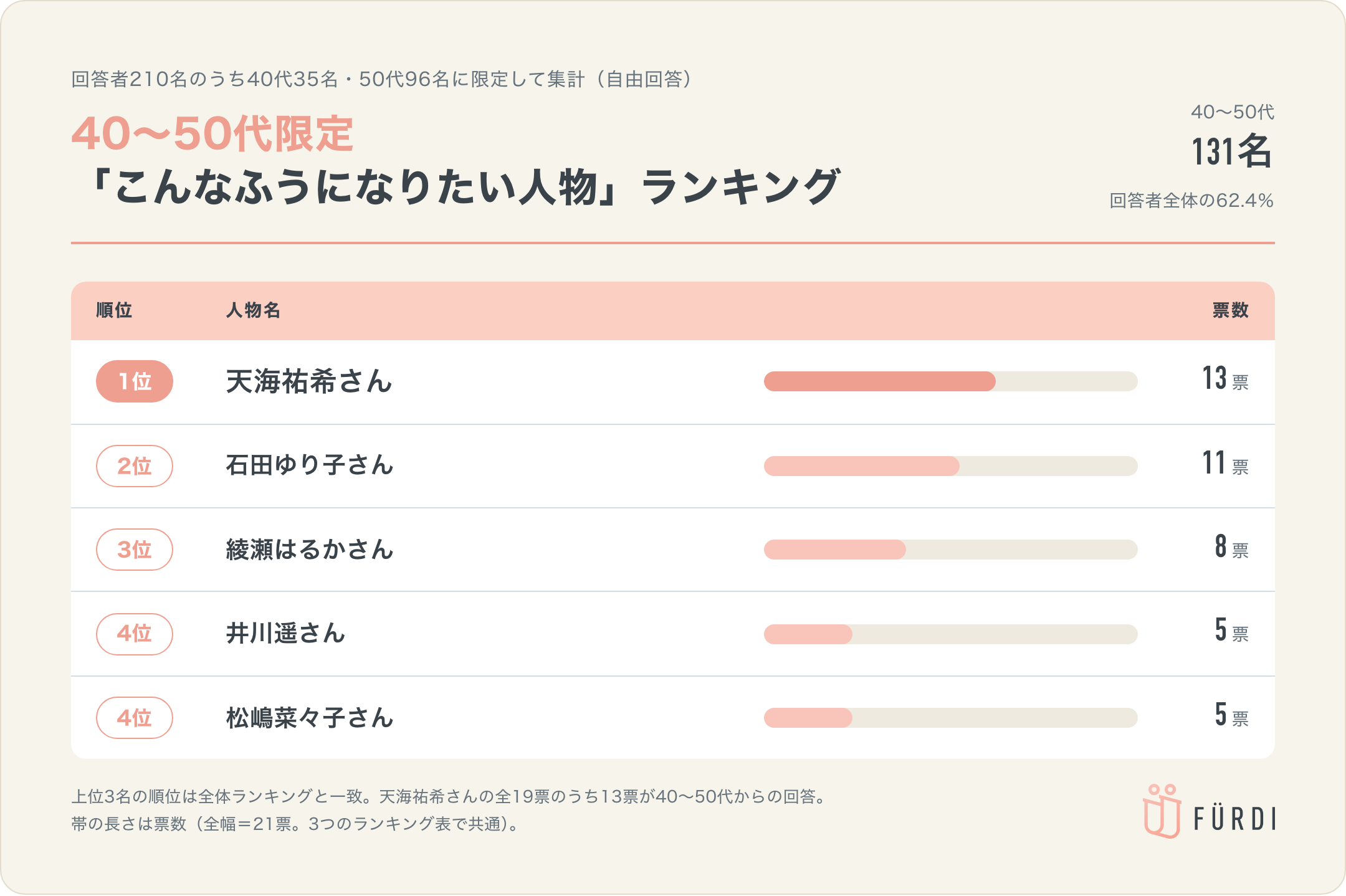This screenshot has height=896, width=1346.
Task: Click the 13票 vote count
Action: (x=1225, y=379)
